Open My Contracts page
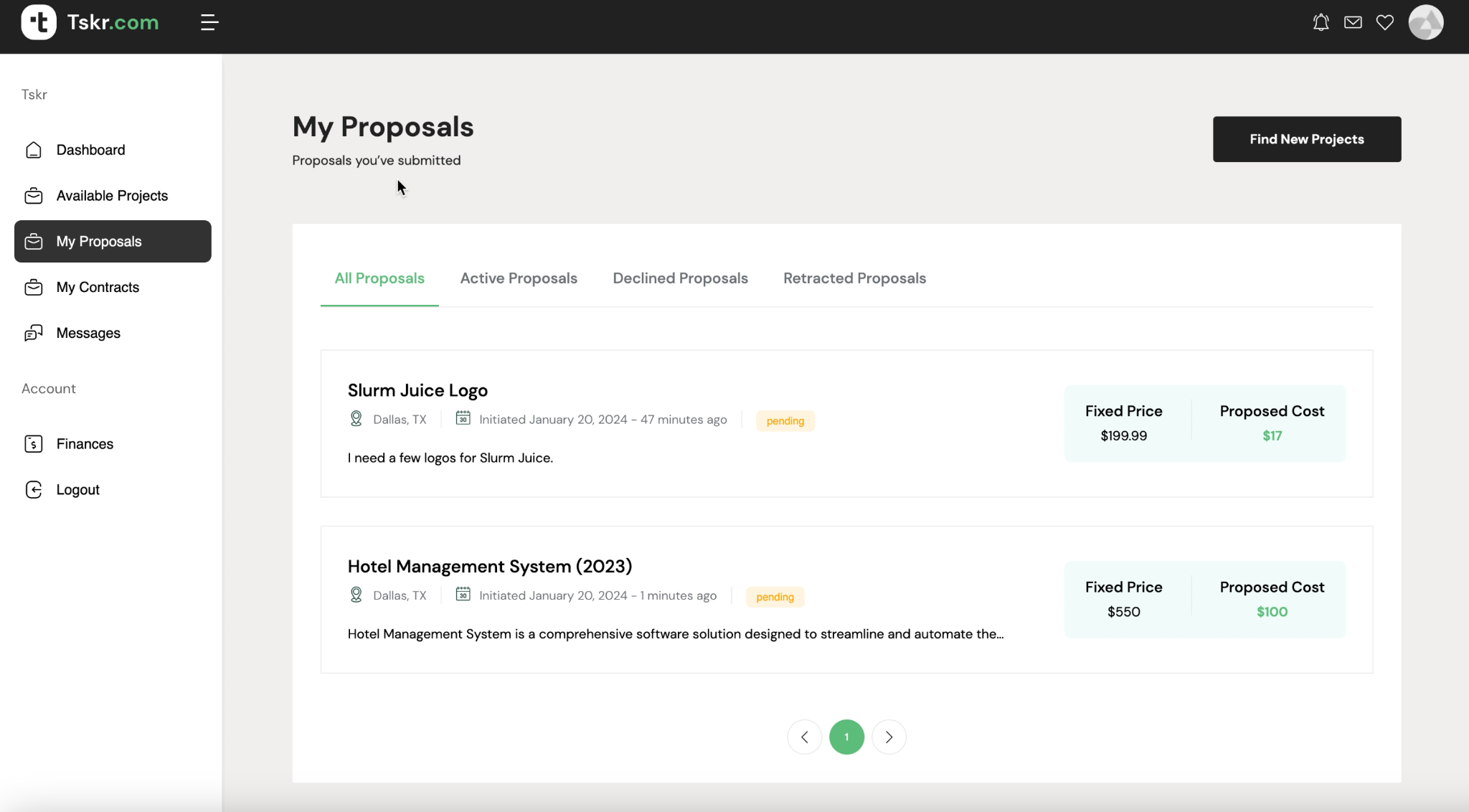The image size is (1469, 812). 98,288
